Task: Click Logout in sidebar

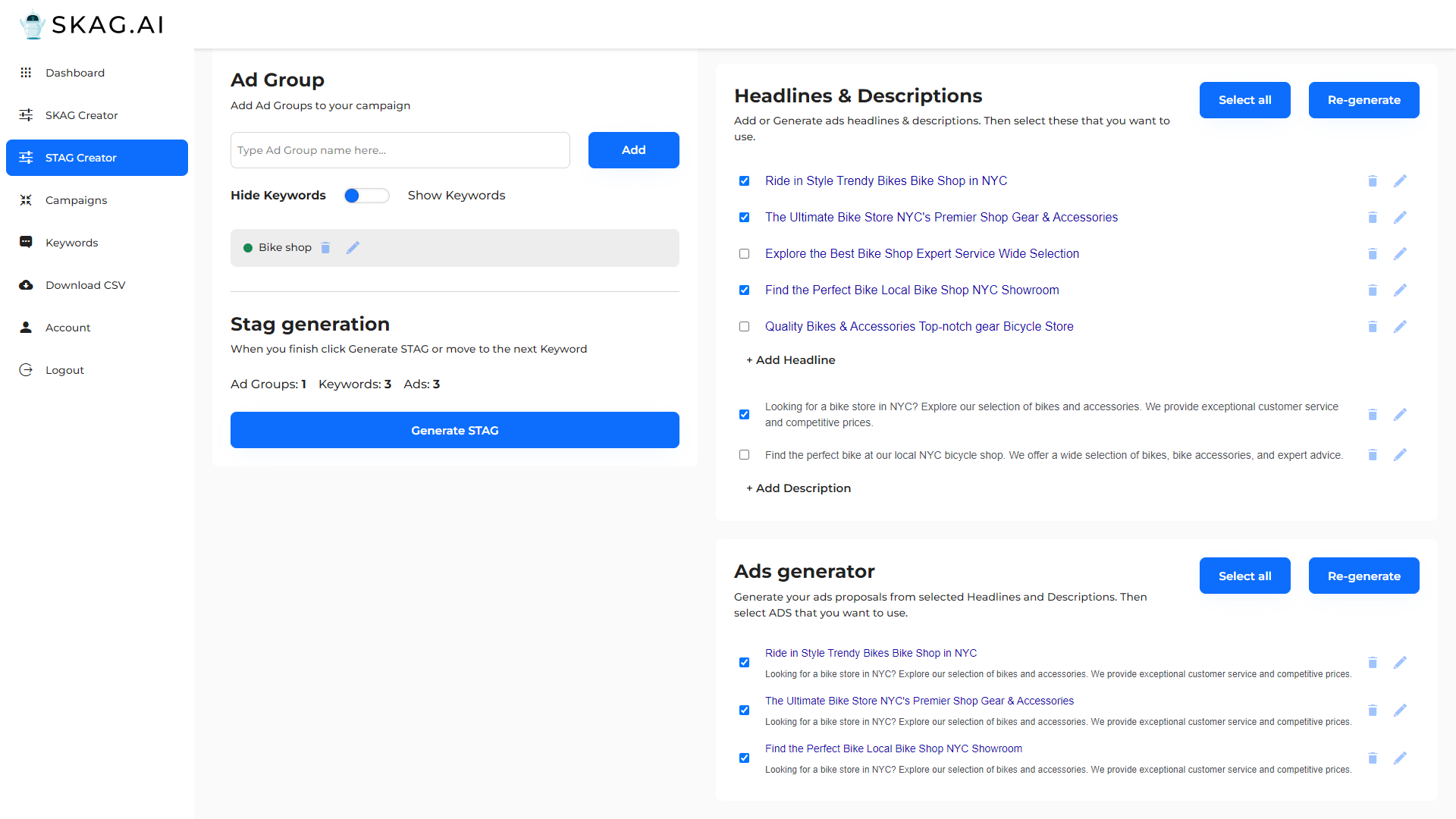Action: click(x=97, y=370)
